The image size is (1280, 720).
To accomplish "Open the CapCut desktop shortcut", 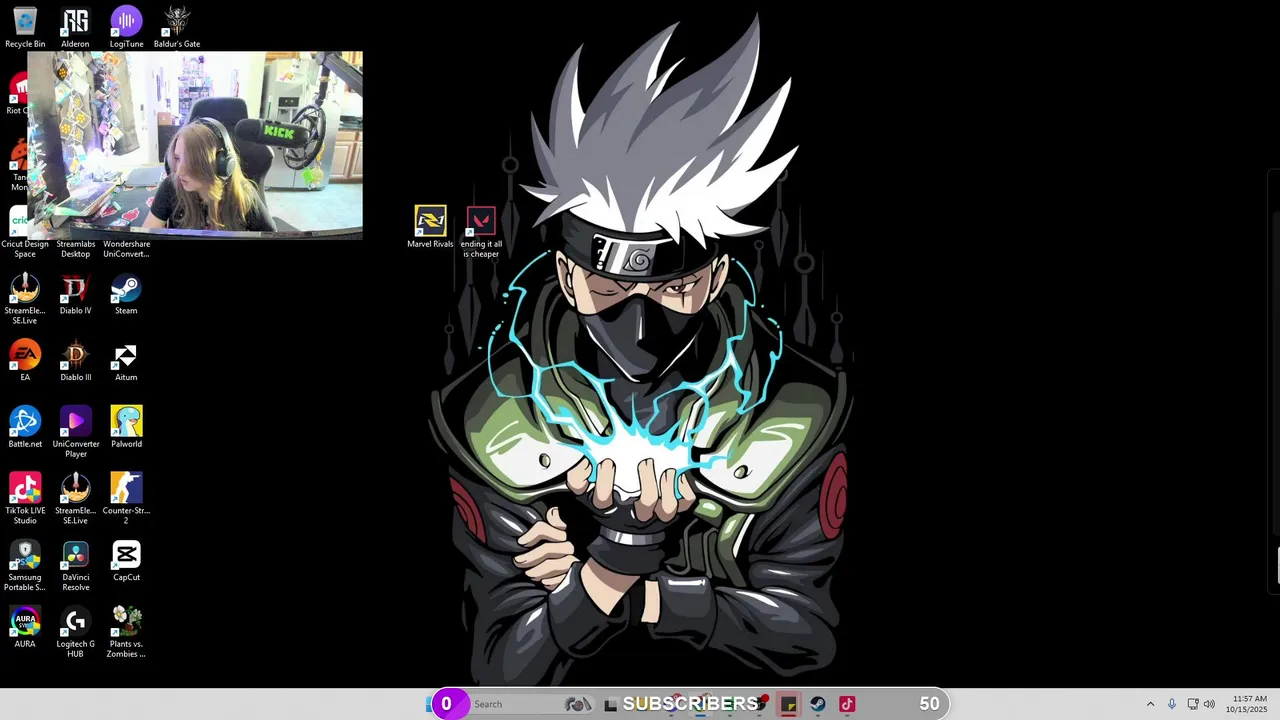I will 126,561.
